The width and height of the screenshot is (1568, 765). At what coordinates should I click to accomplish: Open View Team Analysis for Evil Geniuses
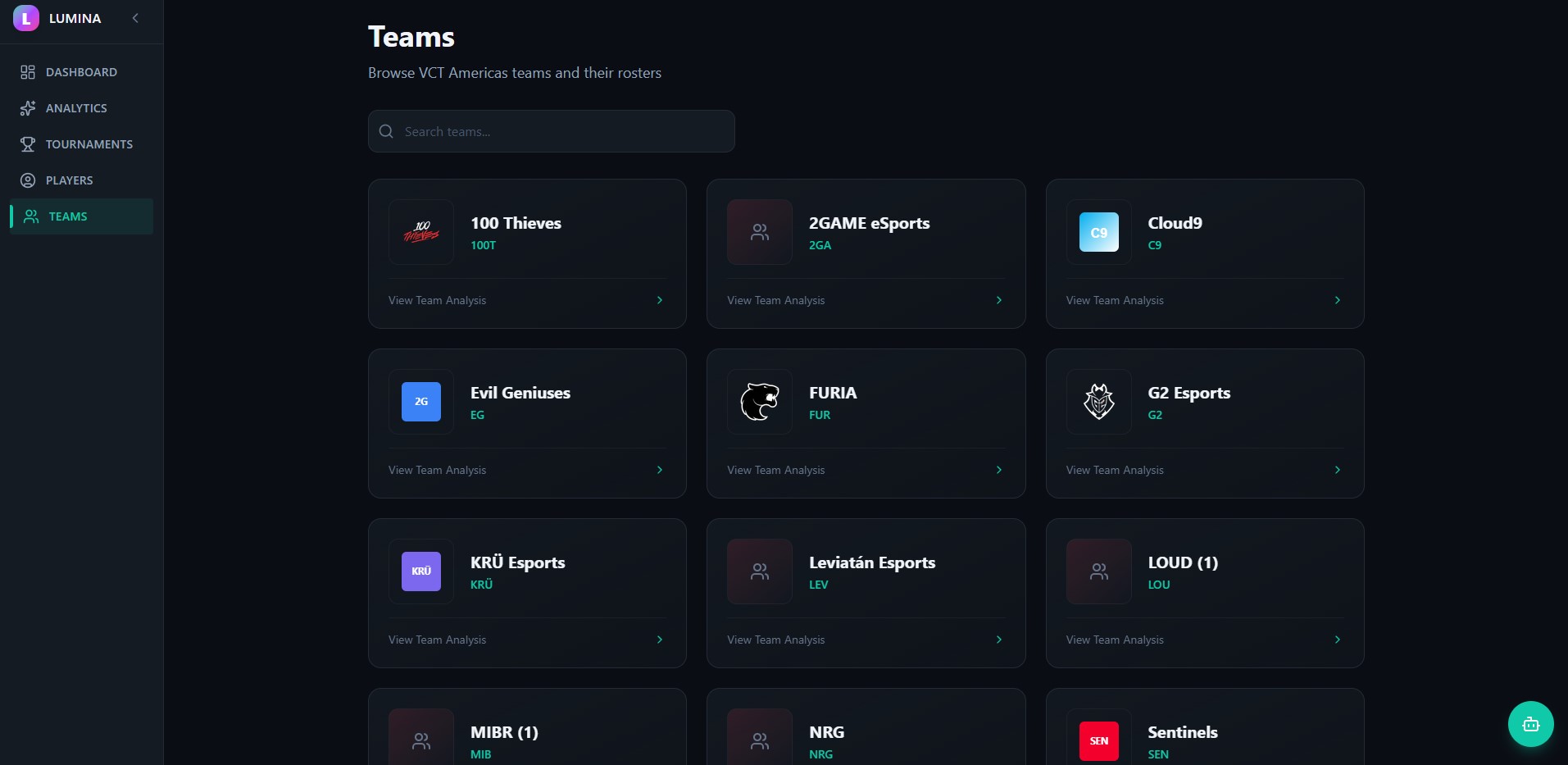click(x=437, y=470)
